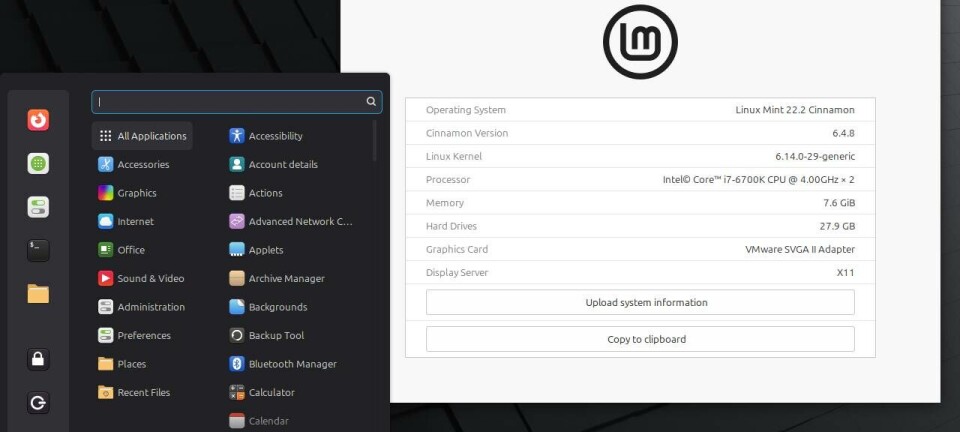This screenshot has height=432, width=960.
Task: Select Office category
Action: tap(121, 250)
